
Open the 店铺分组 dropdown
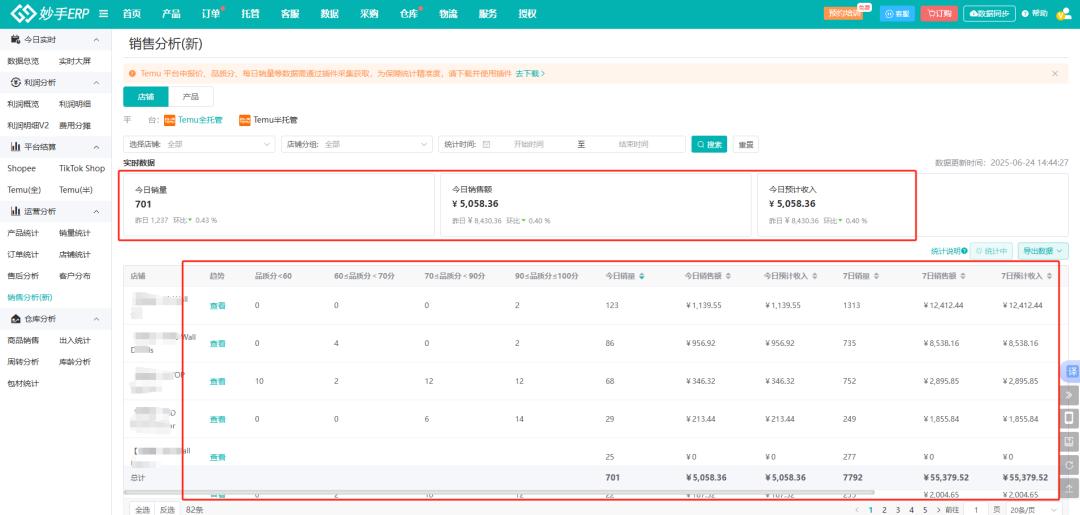pos(357,144)
